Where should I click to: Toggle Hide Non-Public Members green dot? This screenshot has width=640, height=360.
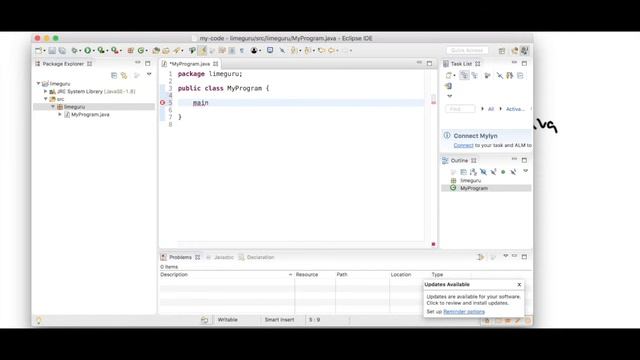(503, 172)
